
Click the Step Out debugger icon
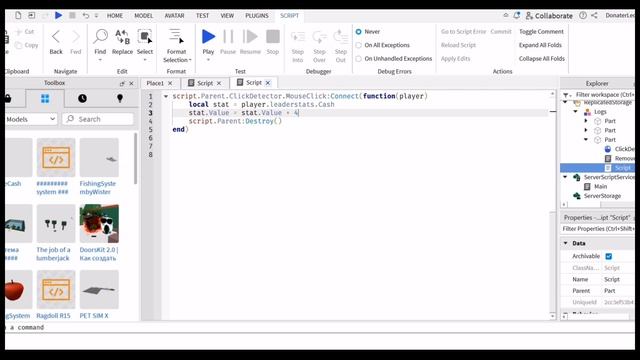pos(340,37)
